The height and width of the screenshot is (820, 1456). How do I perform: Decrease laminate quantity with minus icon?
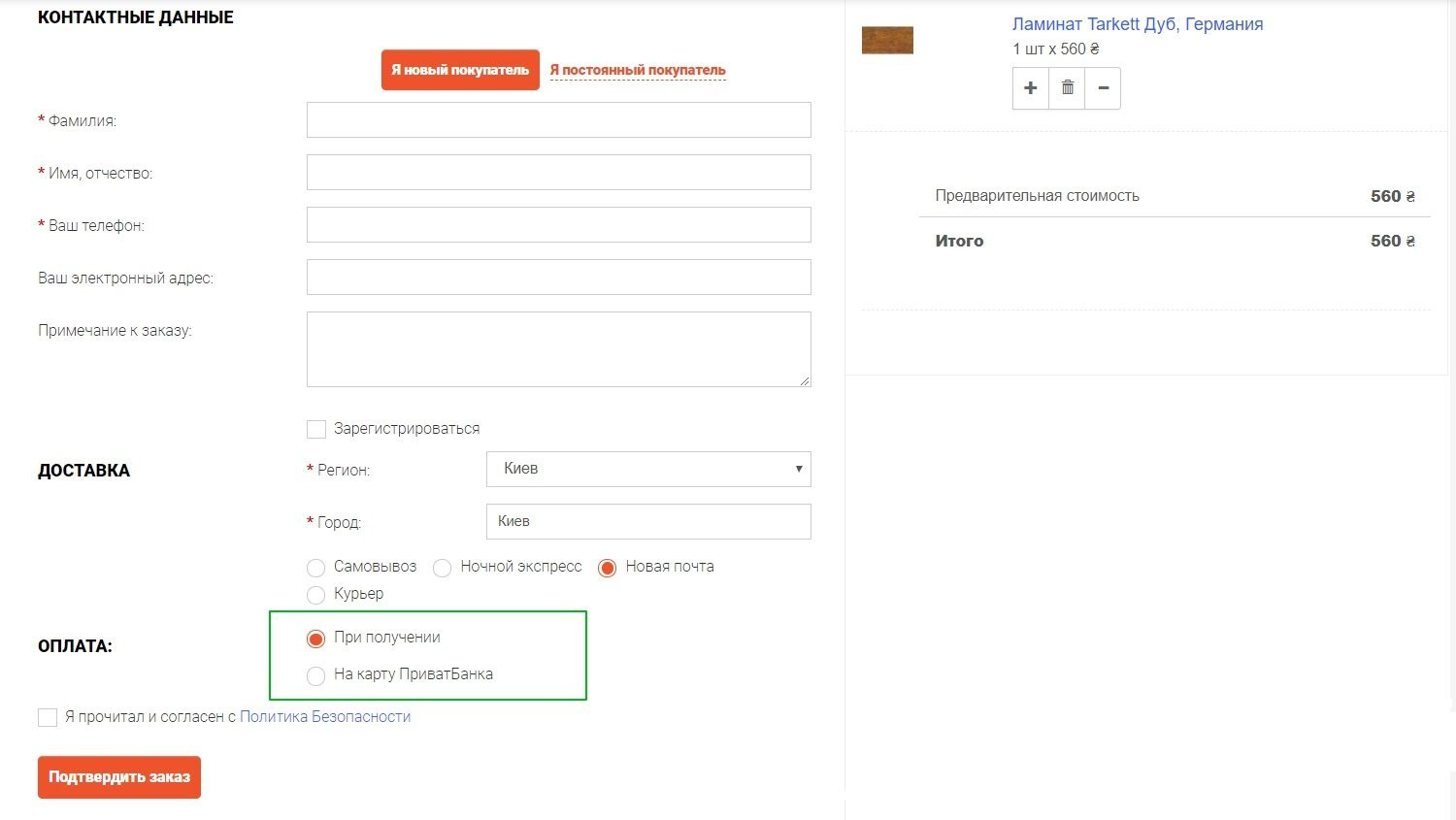1104,88
